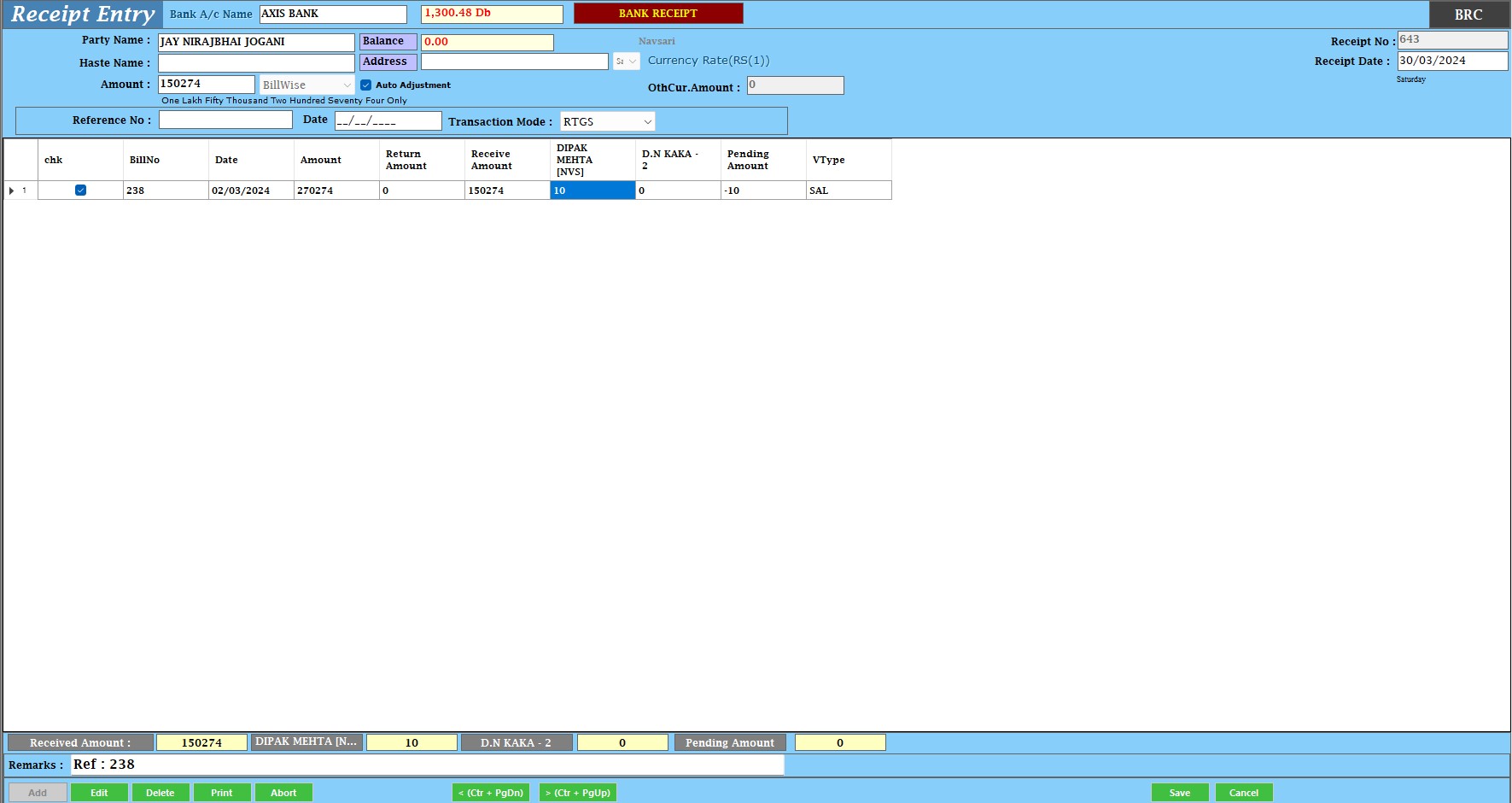The height and width of the screenshot is (803, 1512).
Task: Print the receipt
Action: pos(222,793)
